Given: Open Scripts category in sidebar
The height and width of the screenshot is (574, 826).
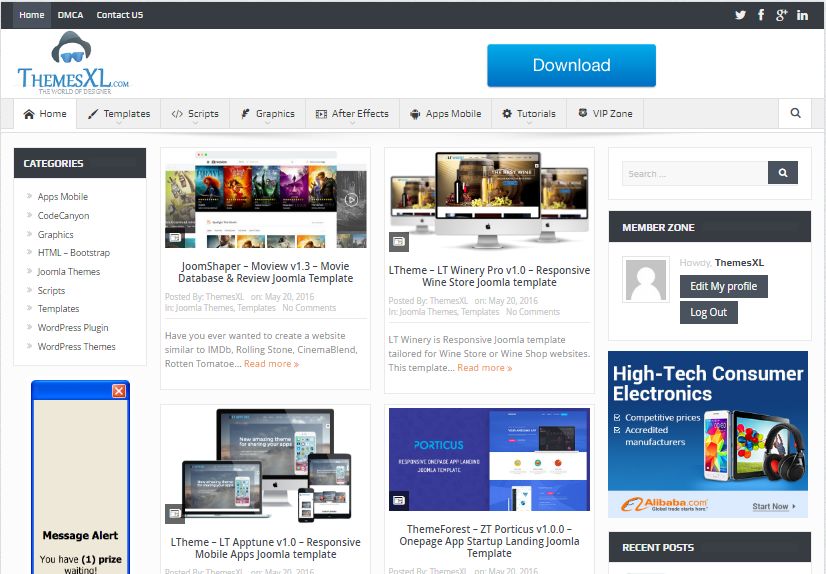Looking at the screenshot, I should click(x=51, y=291).
